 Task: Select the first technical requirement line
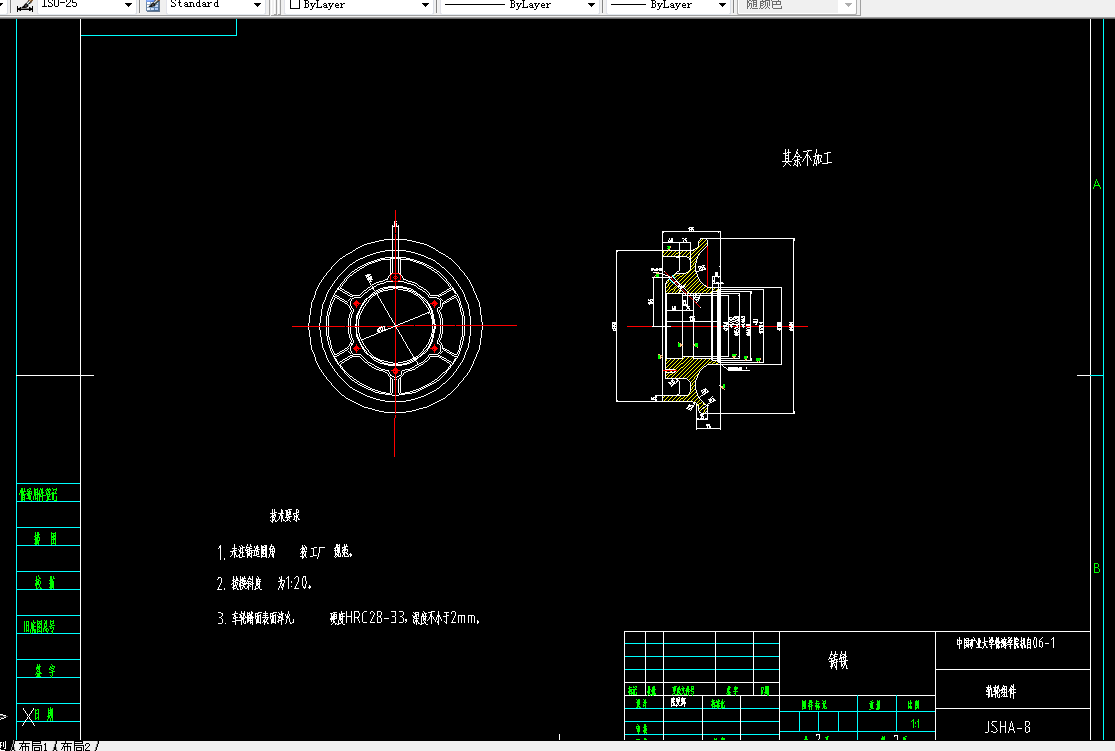coord(284,552)
